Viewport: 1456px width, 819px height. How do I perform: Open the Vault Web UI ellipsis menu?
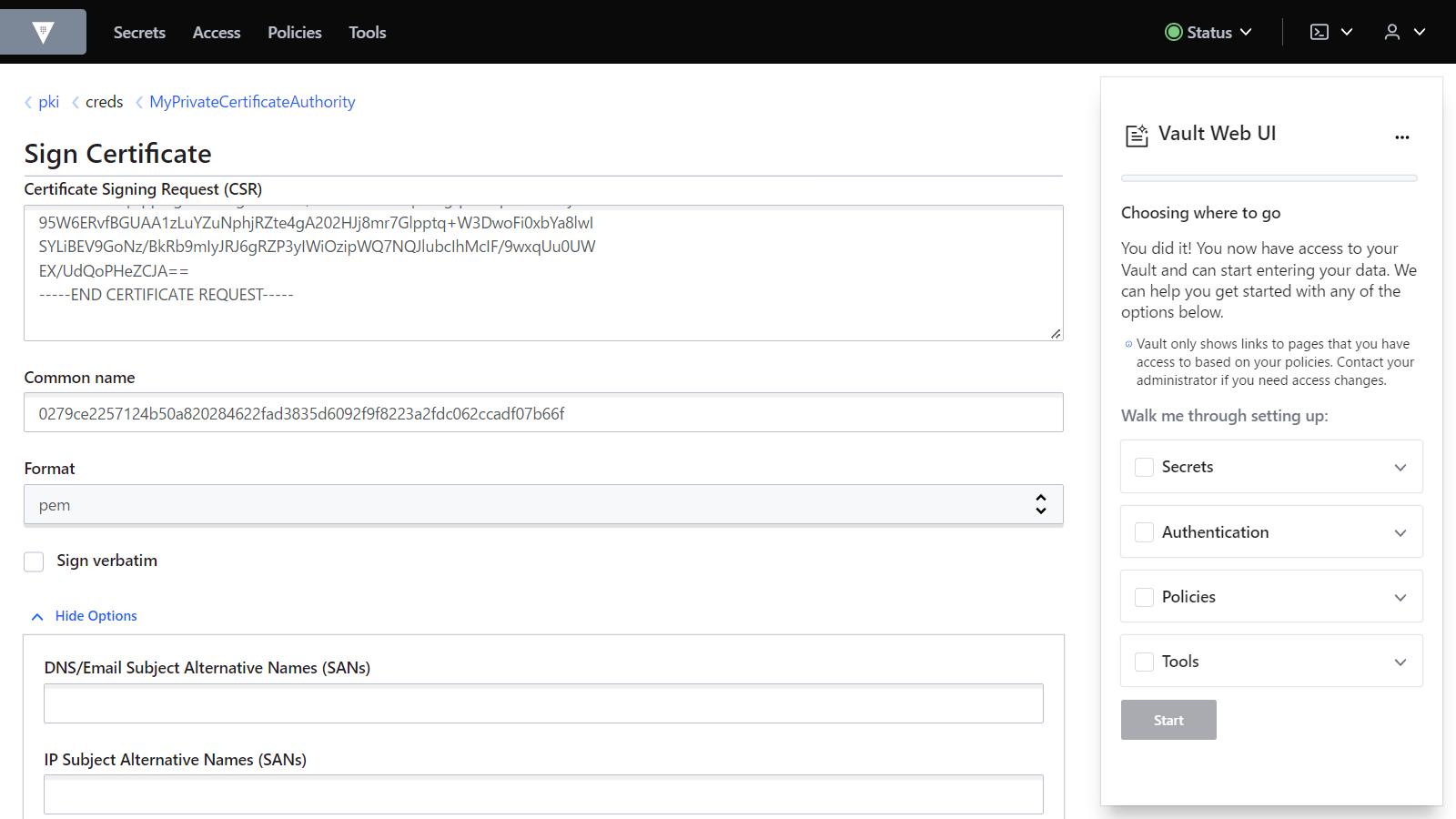pyautogui.click(x=1401, y=137)
